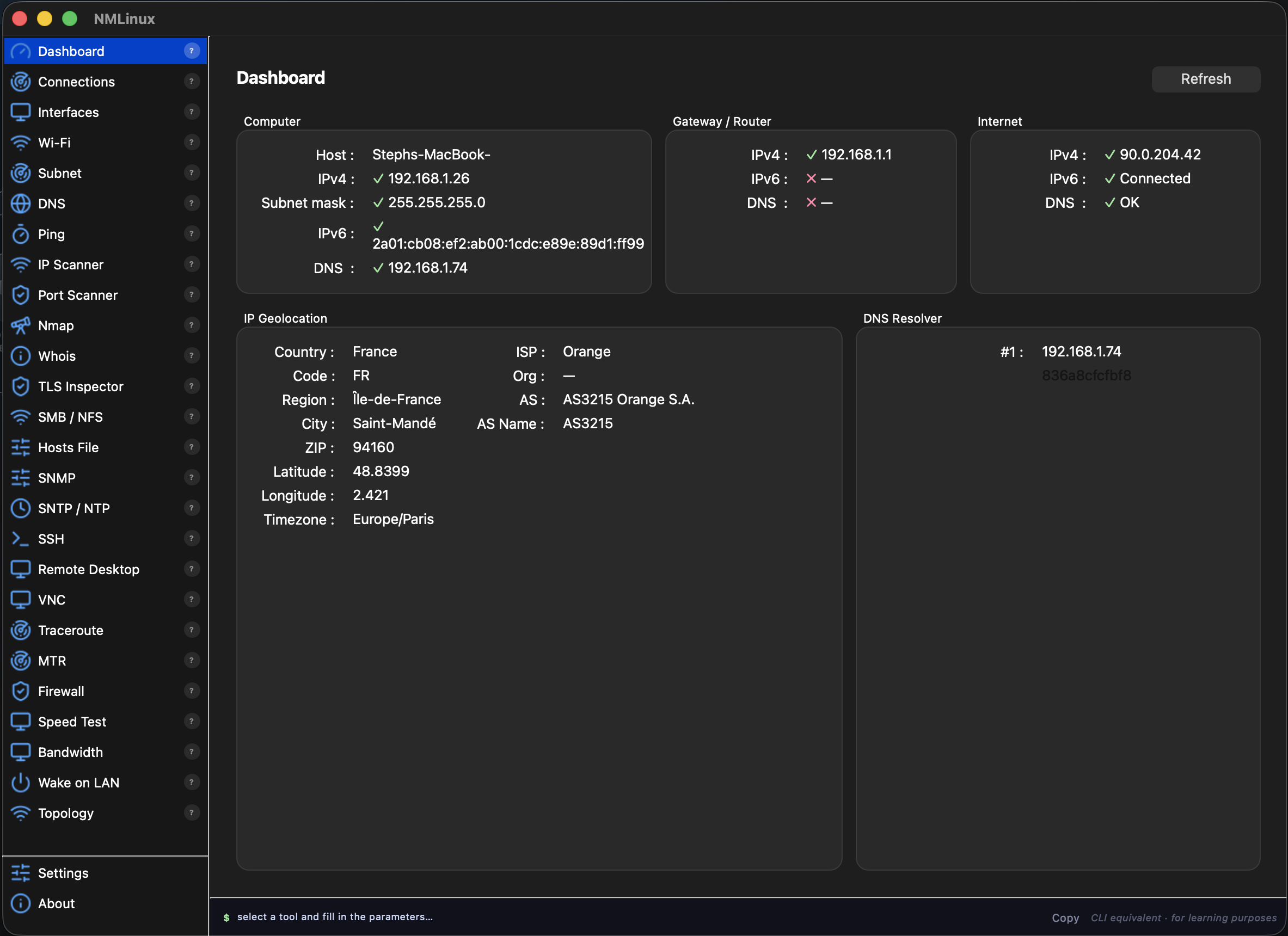Select ISP value Orange

tap(587, 352)
